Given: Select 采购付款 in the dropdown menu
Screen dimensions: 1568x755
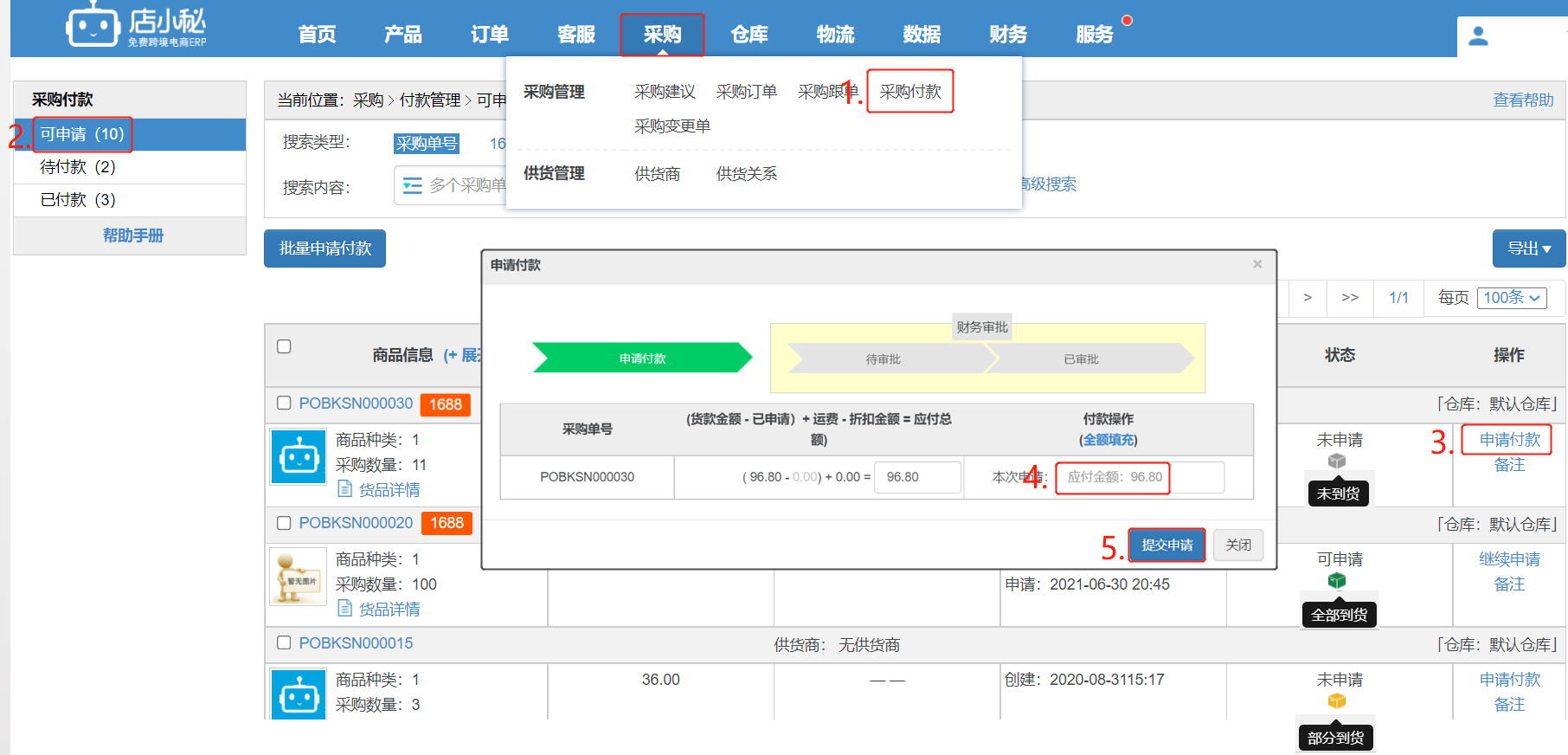Looking at the screenshot, I should point(910,92).
